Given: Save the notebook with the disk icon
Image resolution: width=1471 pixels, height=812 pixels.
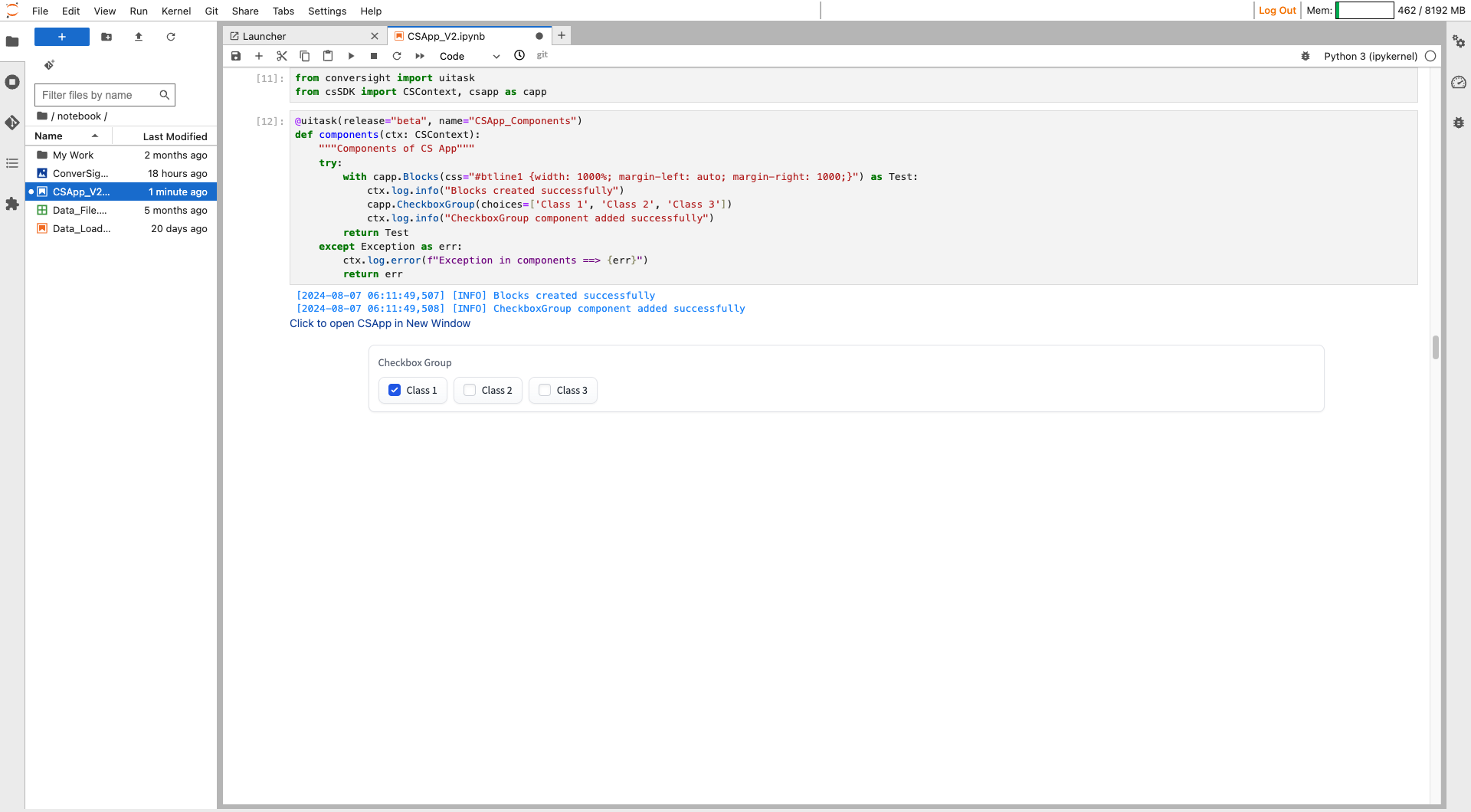Looking at the screenshot, I should (236, 56).
